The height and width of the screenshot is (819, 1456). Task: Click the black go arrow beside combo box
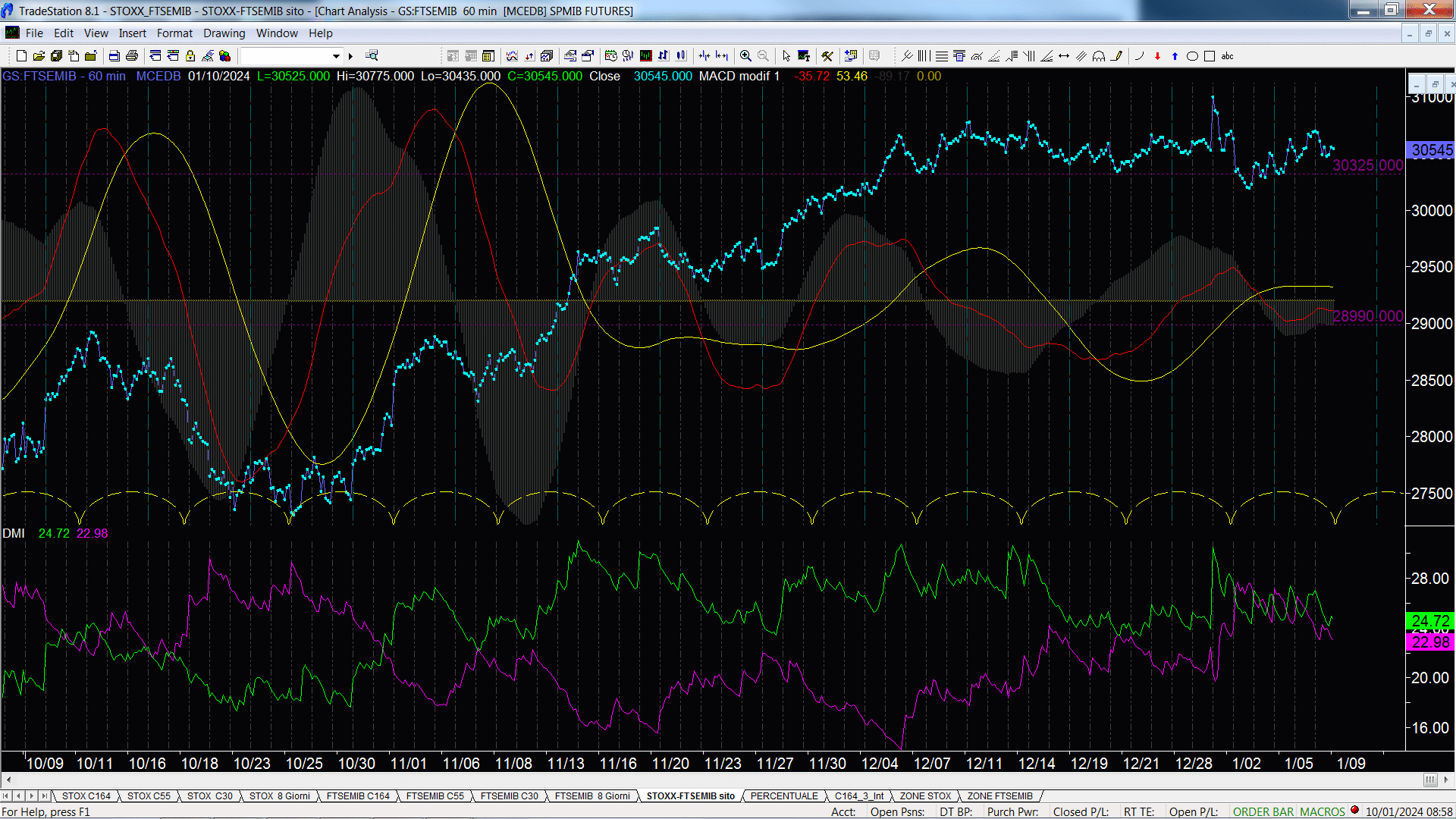tap(350, 55)
